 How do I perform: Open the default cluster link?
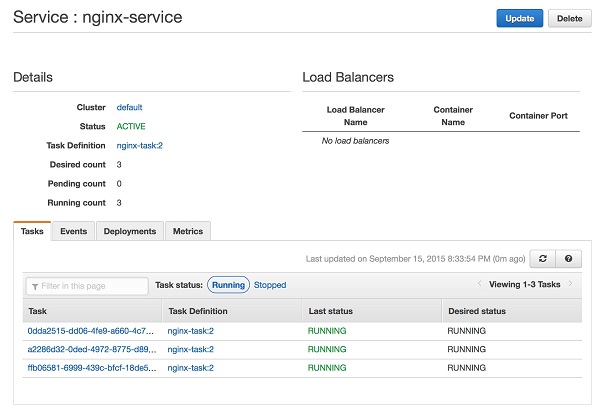coord(130,107)
